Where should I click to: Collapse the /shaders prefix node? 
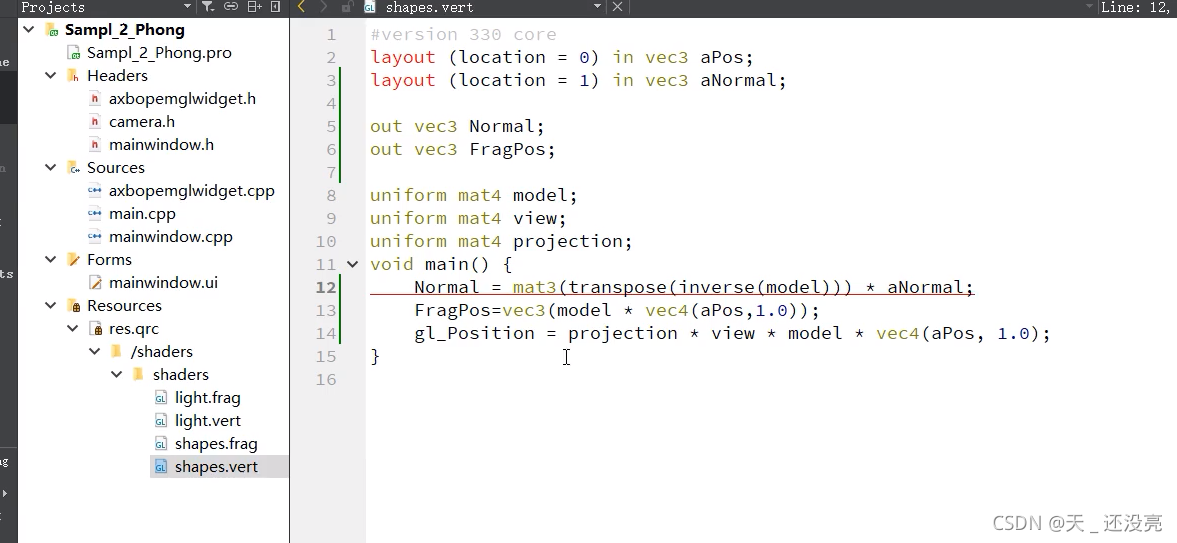[x=95, y=351]
